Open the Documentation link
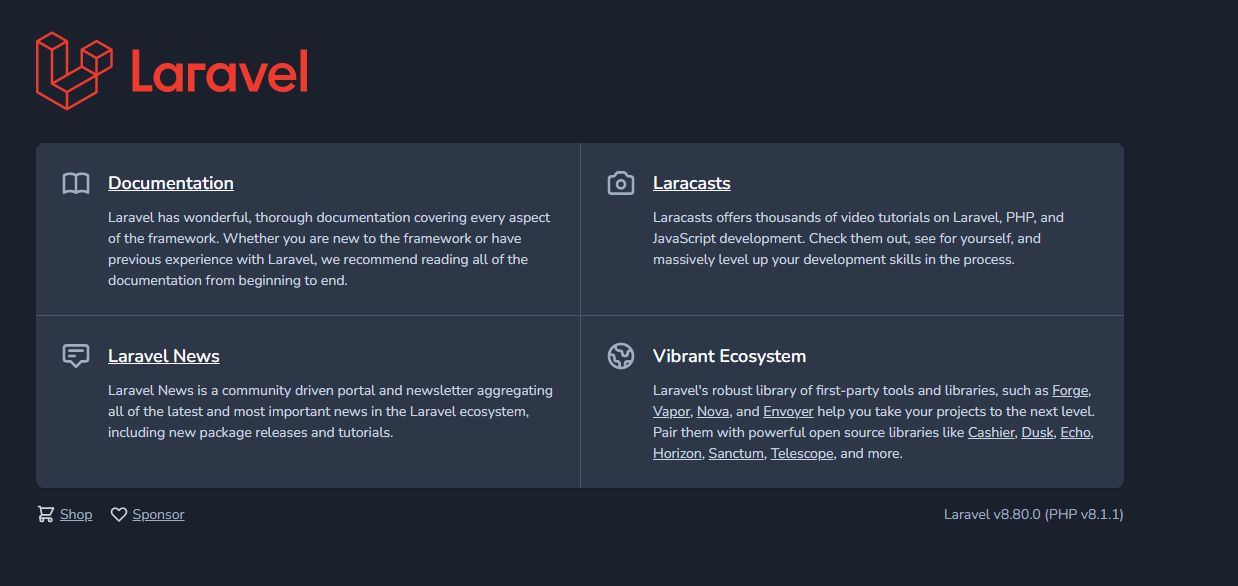The image size is (1238, 586). (x=171, y=183)
